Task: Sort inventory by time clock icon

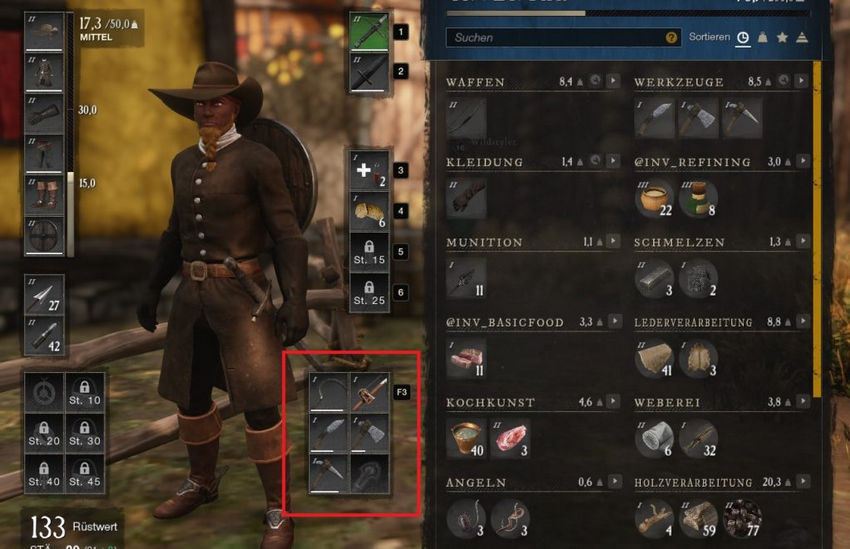Action: 743,37
